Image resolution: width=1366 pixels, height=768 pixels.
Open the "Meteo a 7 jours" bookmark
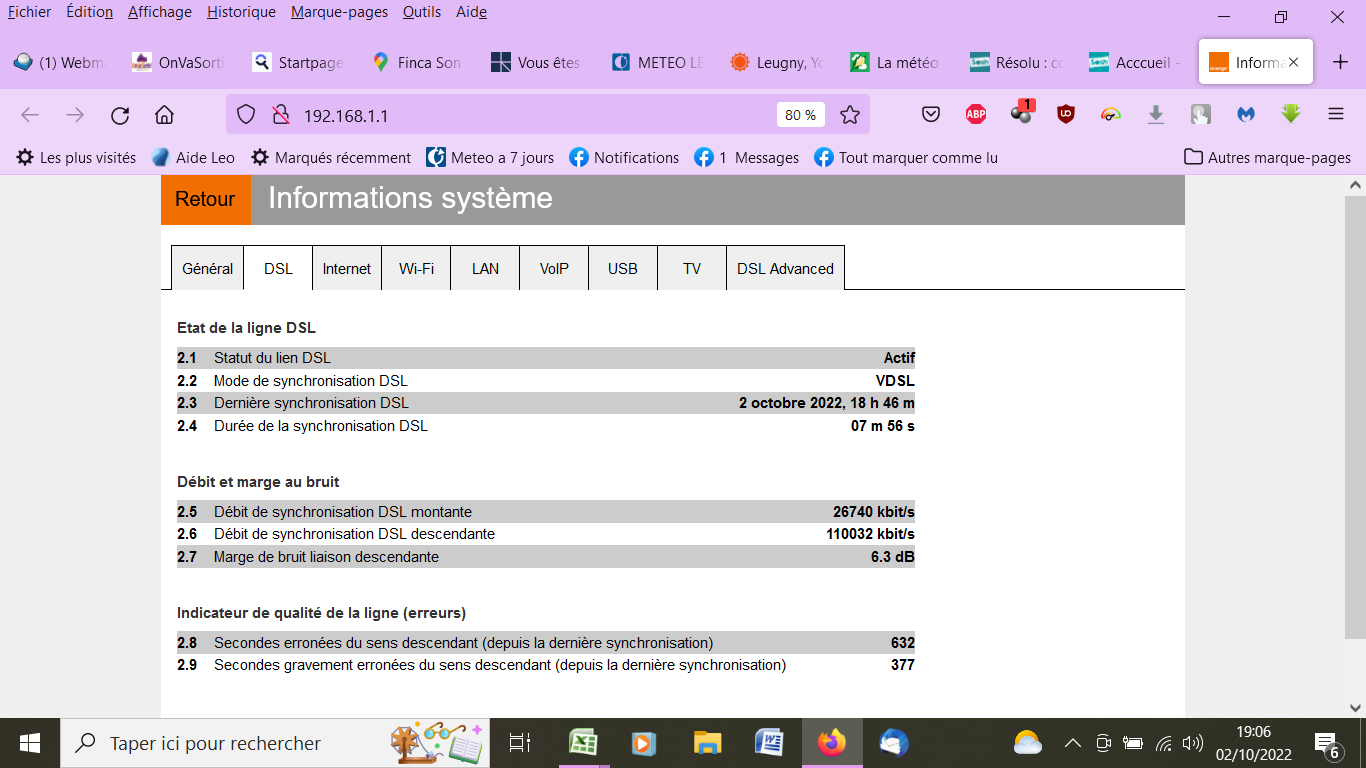(x=492, y=157)
